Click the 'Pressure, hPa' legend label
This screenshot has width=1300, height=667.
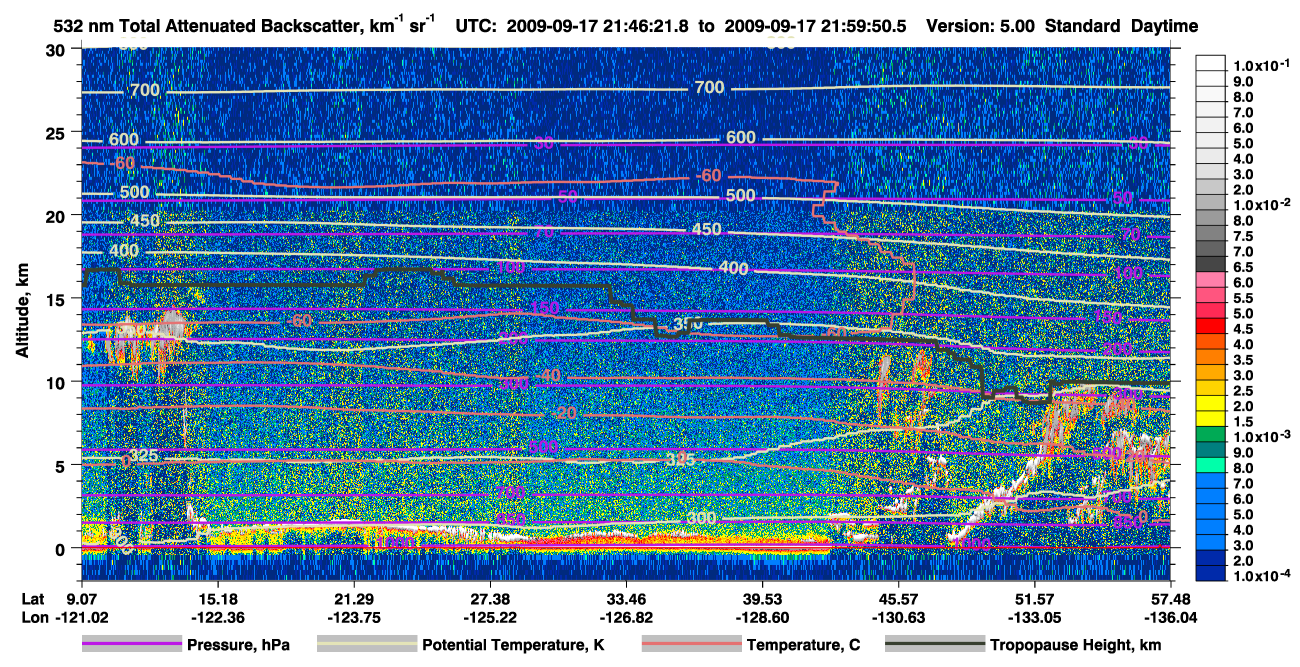[238, 646]
